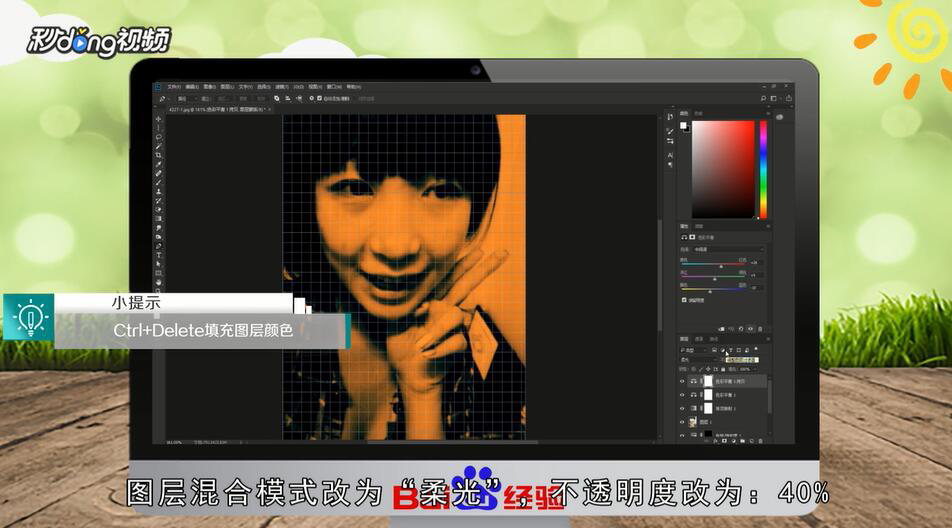This screenshot has height=528, width=952.
Task: Click the rainbow hue slider strip
Action: click(x=763, y=169)
